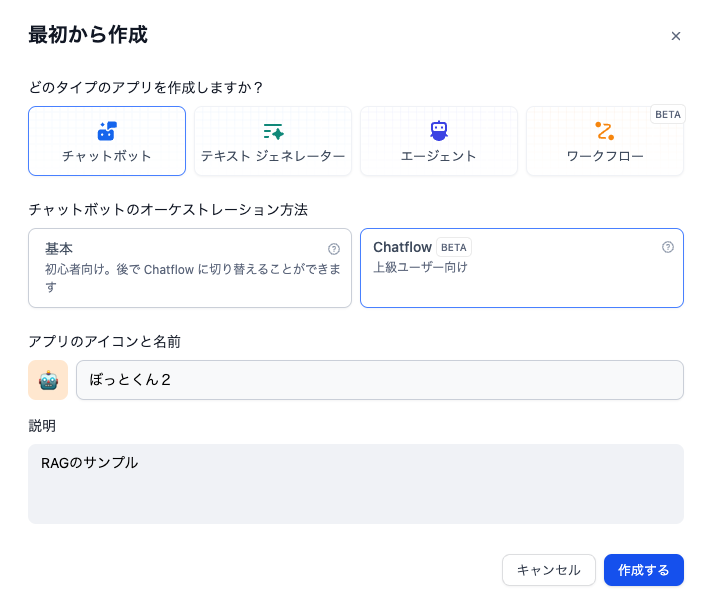This screenshot has height=595, width=706.
Task: Click the BETA badge on ワークフロー card
Action: pos(667,114)
